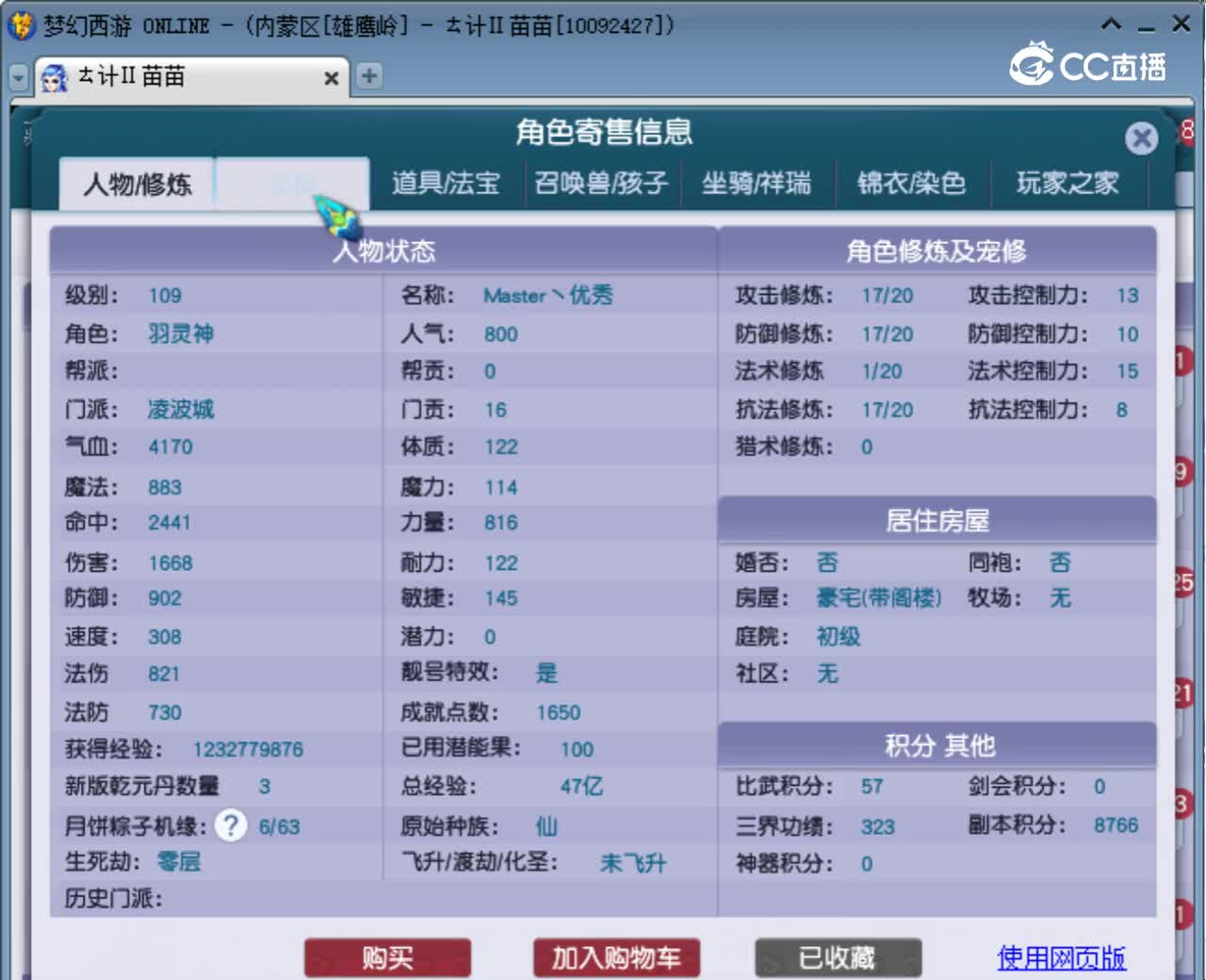The width and height of the screenshot is (1206, 980).
Task: Click the experience value 1232779876
Action: (248, 750)
